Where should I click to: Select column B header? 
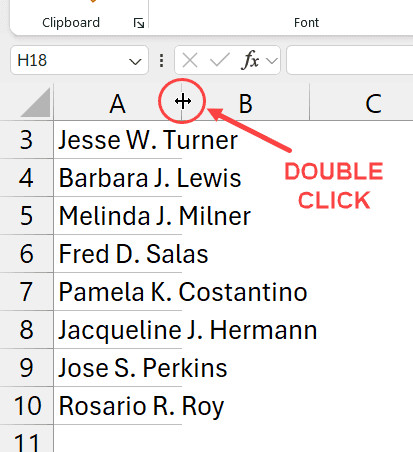246,103
